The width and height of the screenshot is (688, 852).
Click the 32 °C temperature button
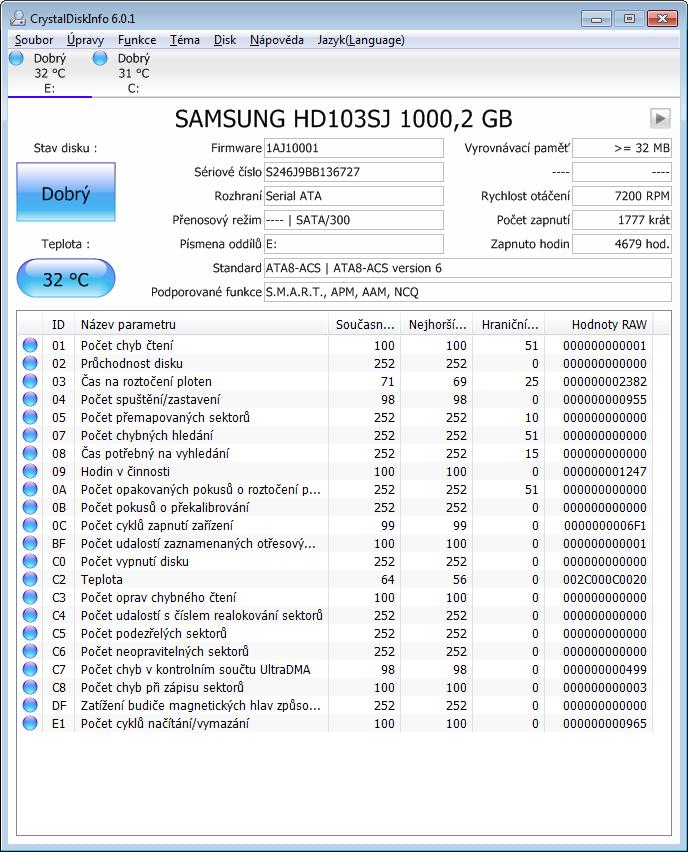tap(66, 278)
